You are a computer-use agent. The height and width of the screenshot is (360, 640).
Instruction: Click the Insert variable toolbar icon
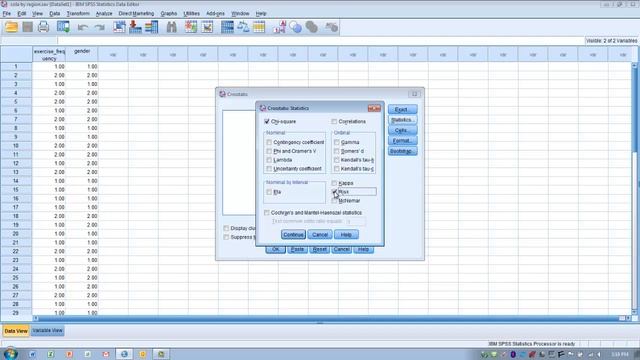(x=207, y=27)
